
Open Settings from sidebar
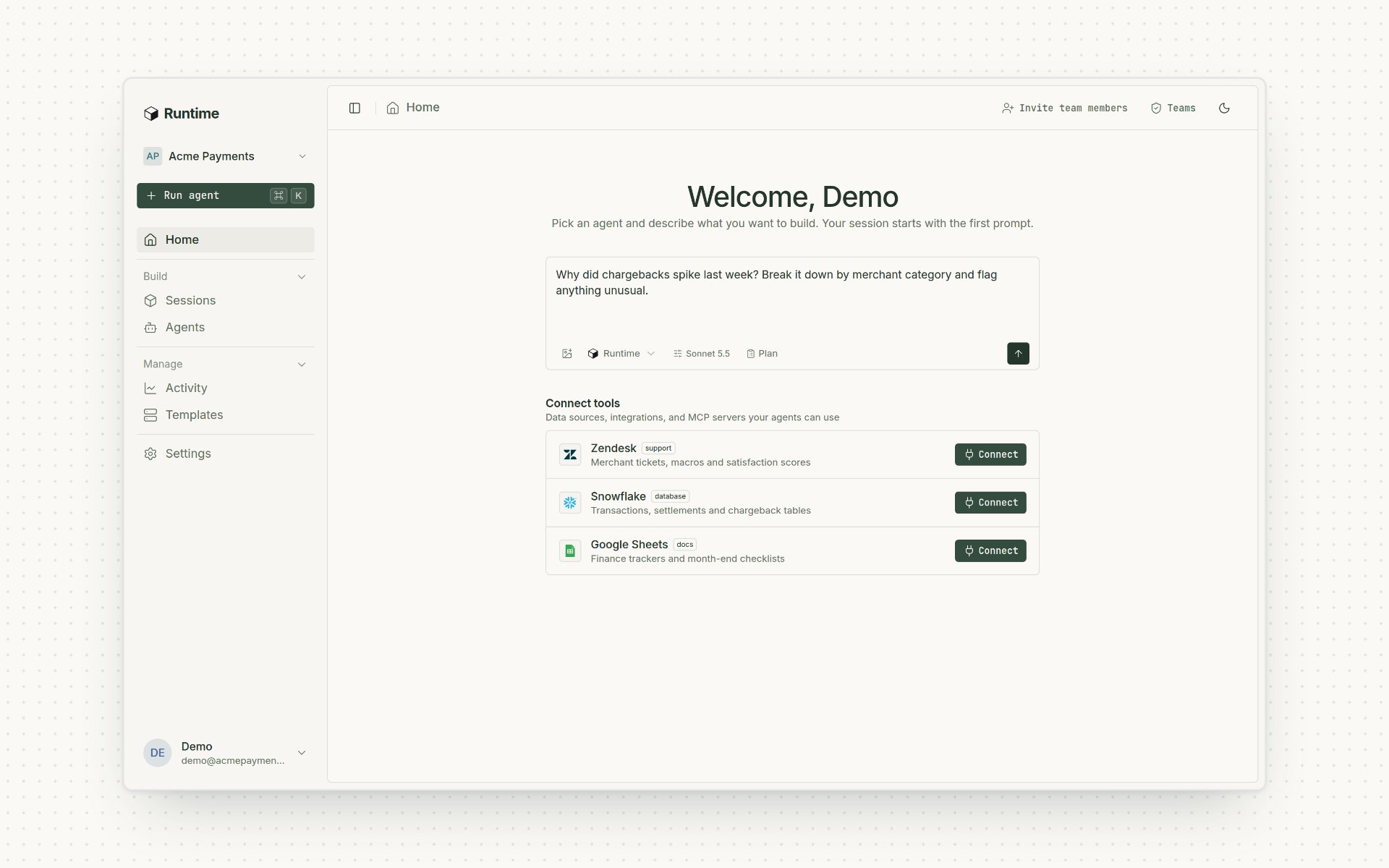coord(226,454)
